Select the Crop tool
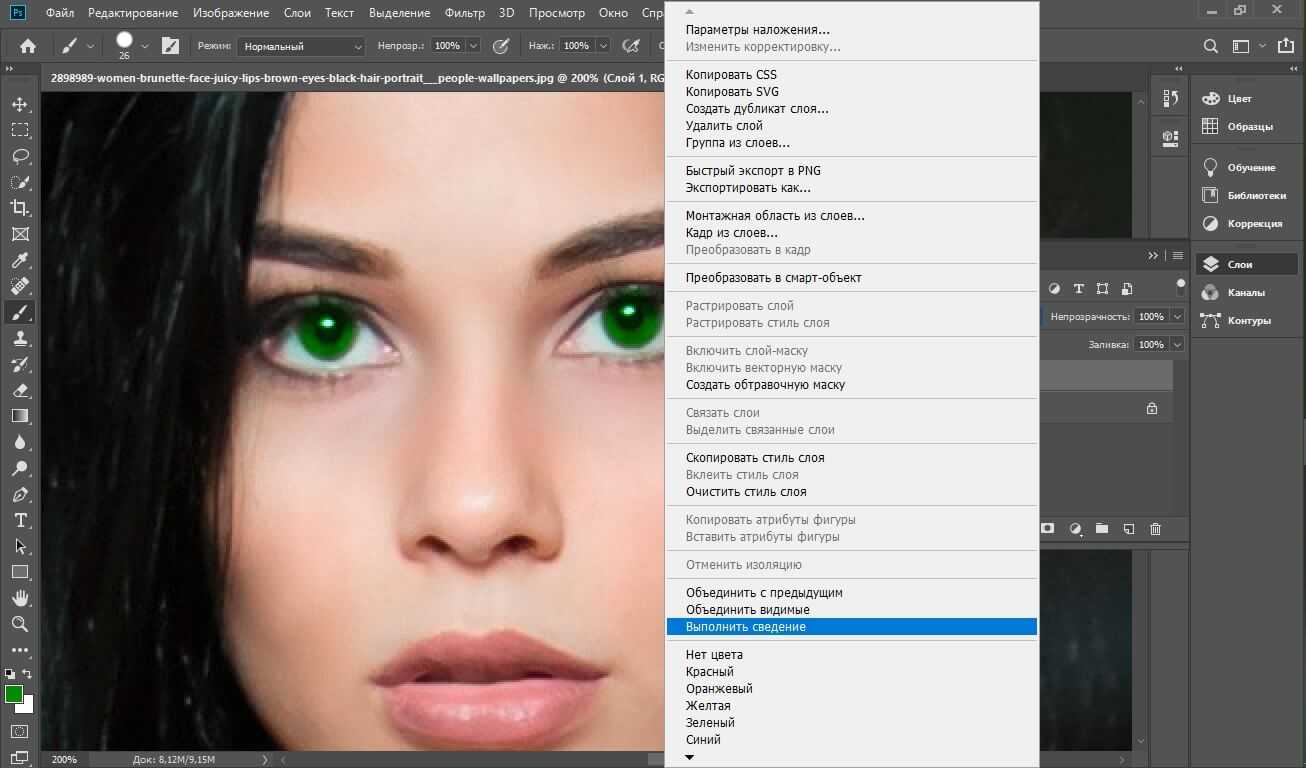 click(20, 208)
